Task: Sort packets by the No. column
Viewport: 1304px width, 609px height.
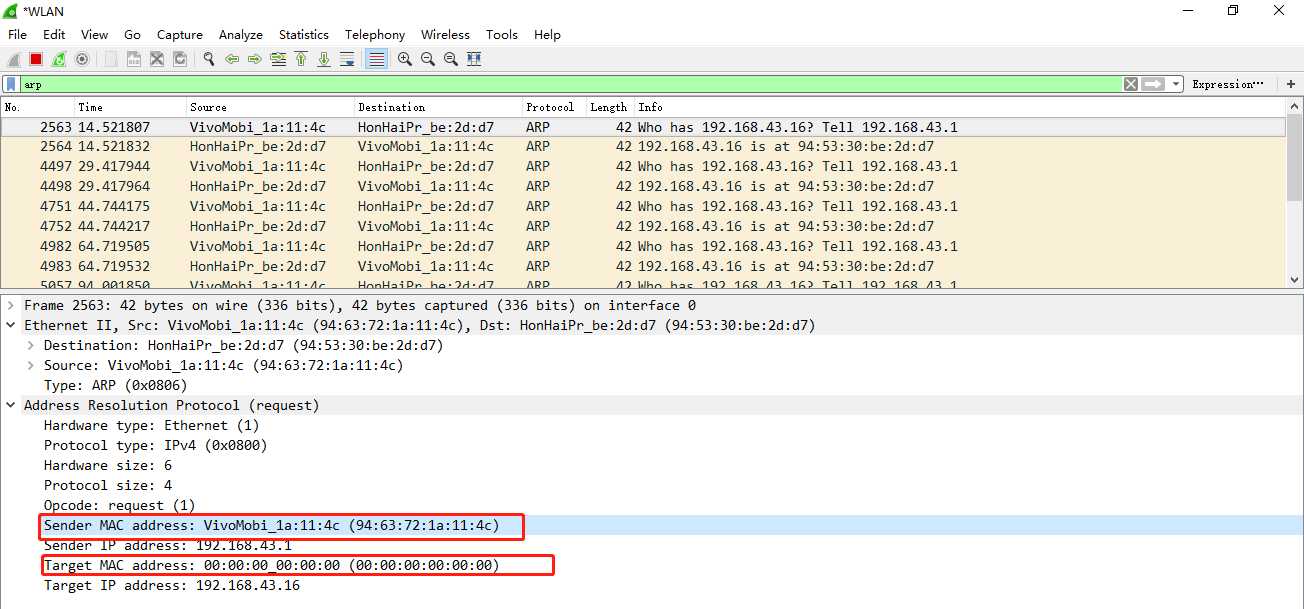Action: (38, 107)
